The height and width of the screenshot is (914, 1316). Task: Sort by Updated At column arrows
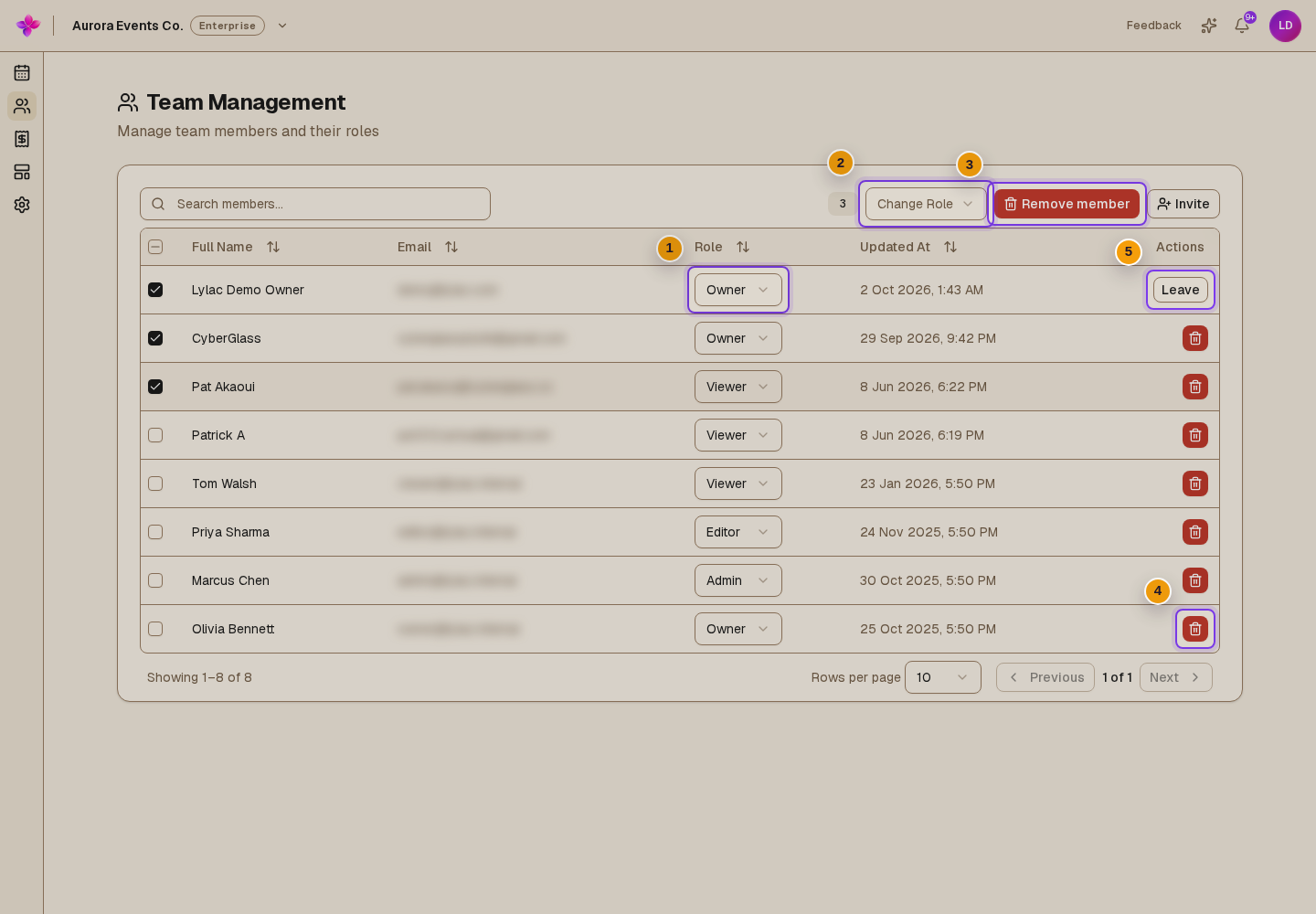(950, 247)
